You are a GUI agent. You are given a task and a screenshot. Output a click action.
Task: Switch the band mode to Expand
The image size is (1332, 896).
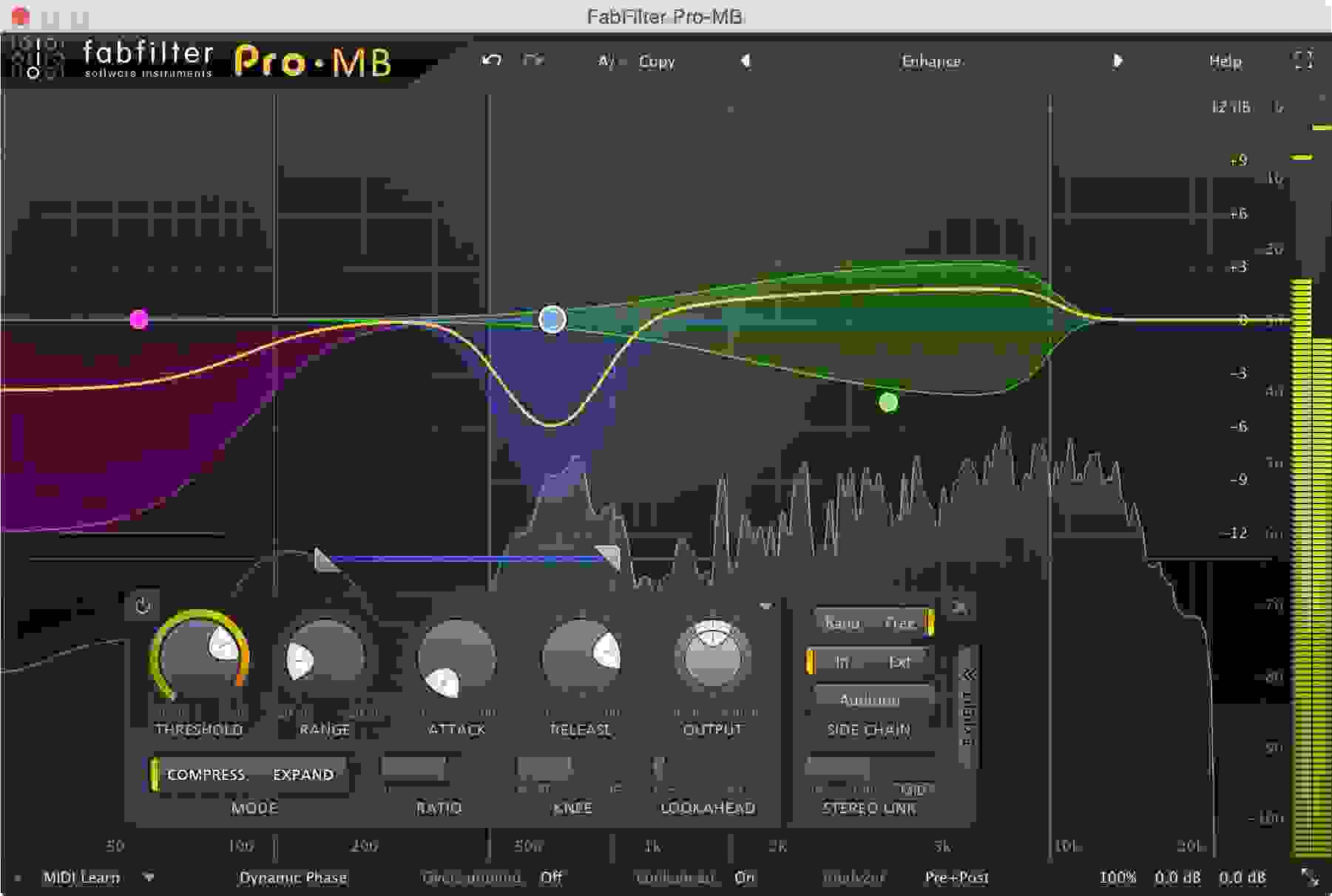pyautogui.click(x=302, y=775)
